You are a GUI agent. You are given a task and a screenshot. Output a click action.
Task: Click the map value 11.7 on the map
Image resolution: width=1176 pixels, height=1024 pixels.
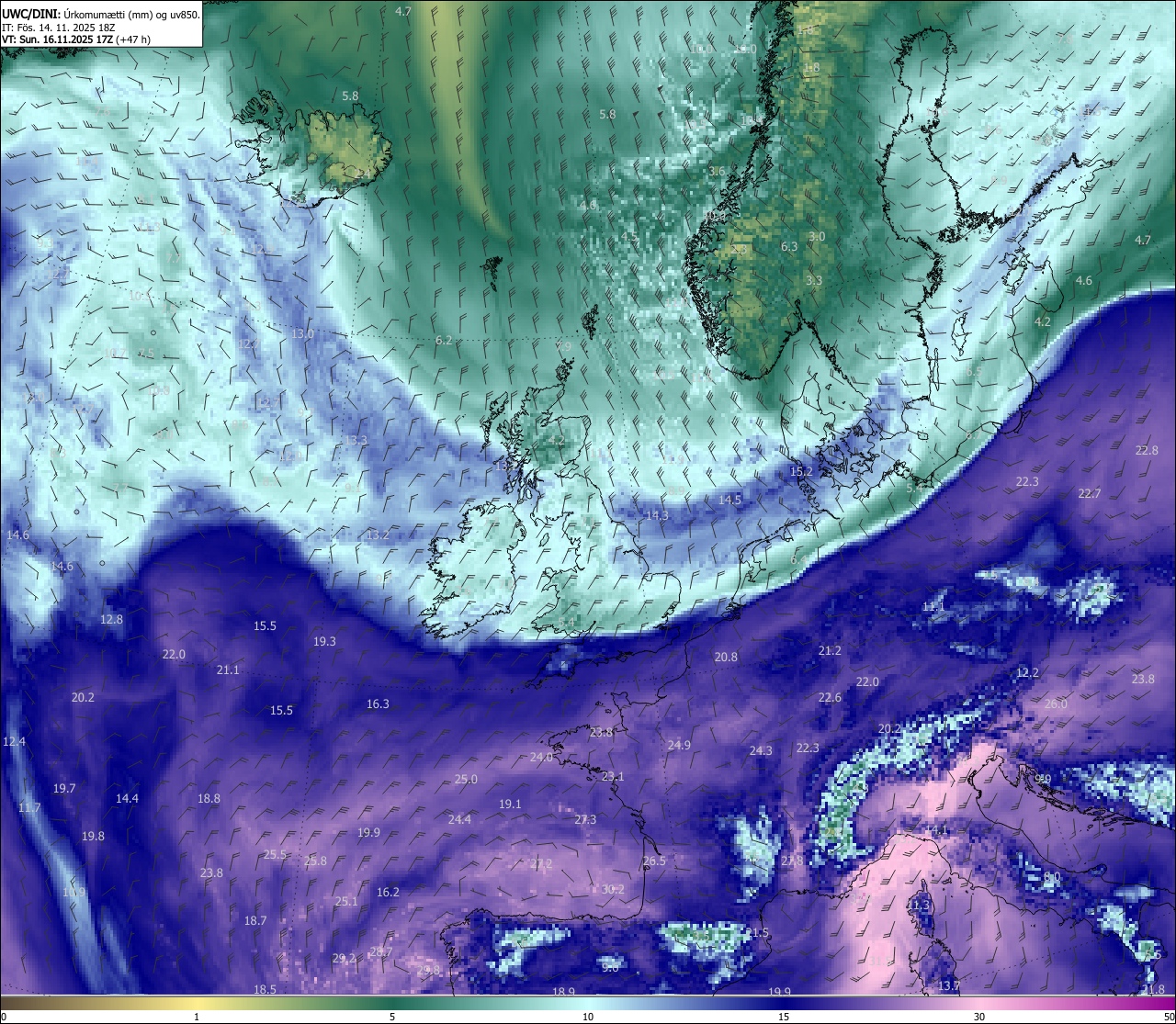29,807
